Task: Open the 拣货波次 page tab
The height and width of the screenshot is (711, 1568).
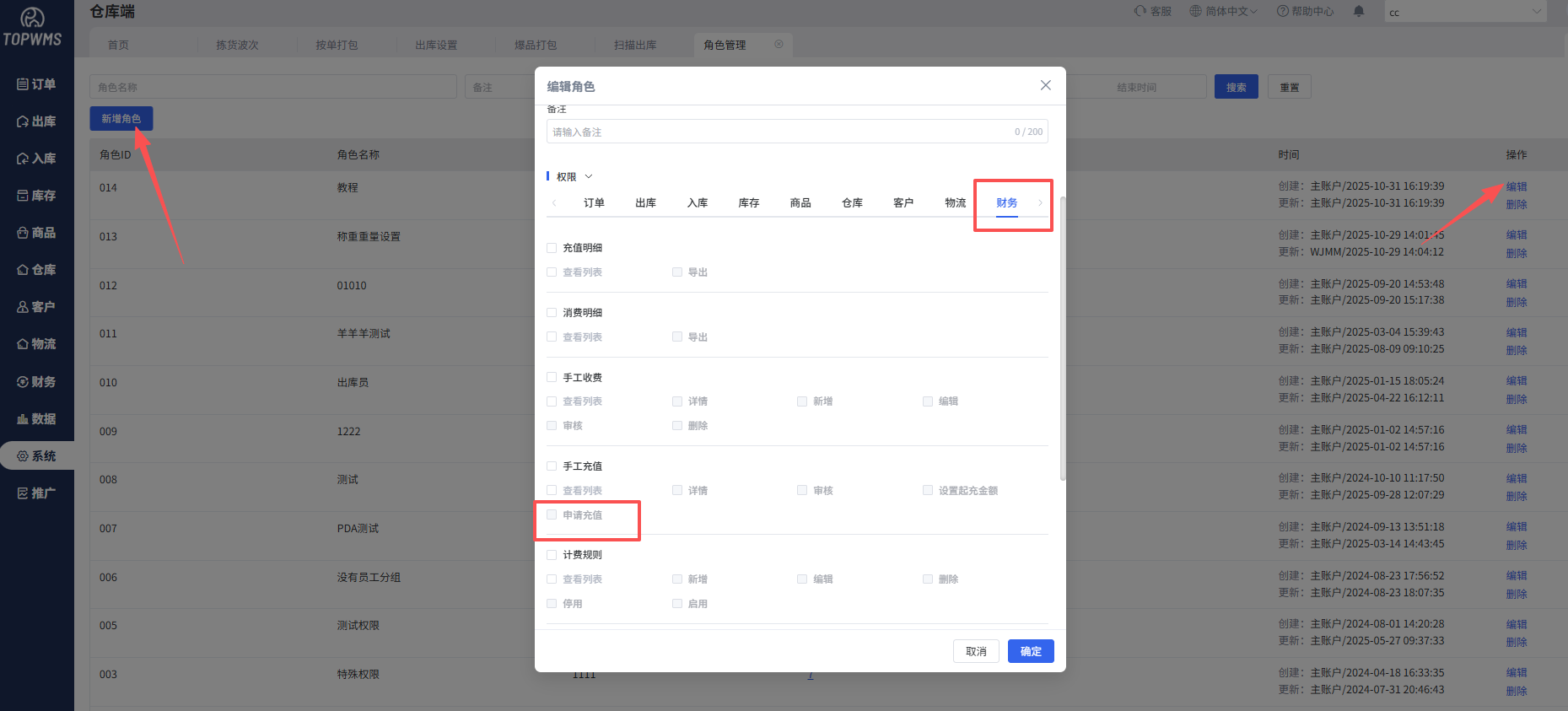Action: pos(237,45)
